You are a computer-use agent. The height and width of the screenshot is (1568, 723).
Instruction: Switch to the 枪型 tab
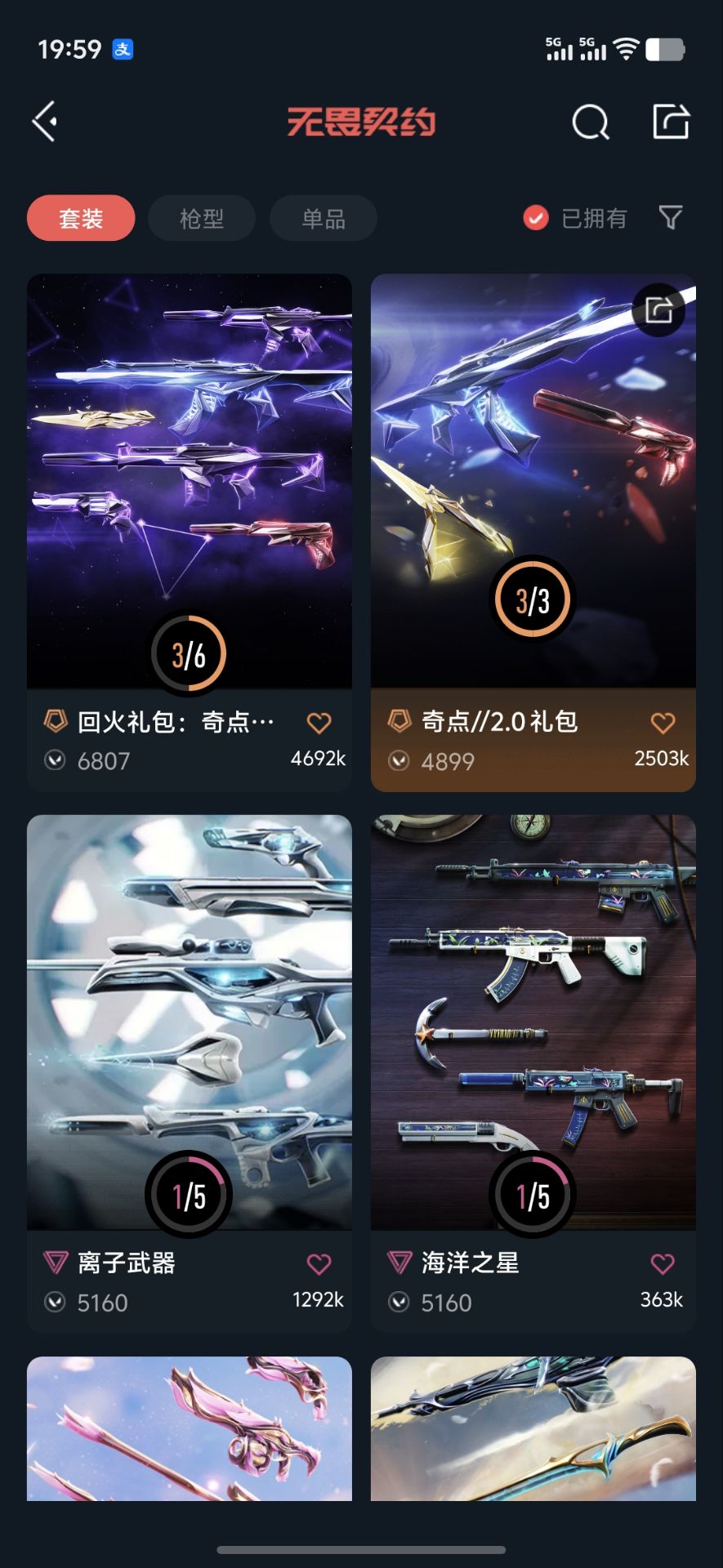pos(202,218)
